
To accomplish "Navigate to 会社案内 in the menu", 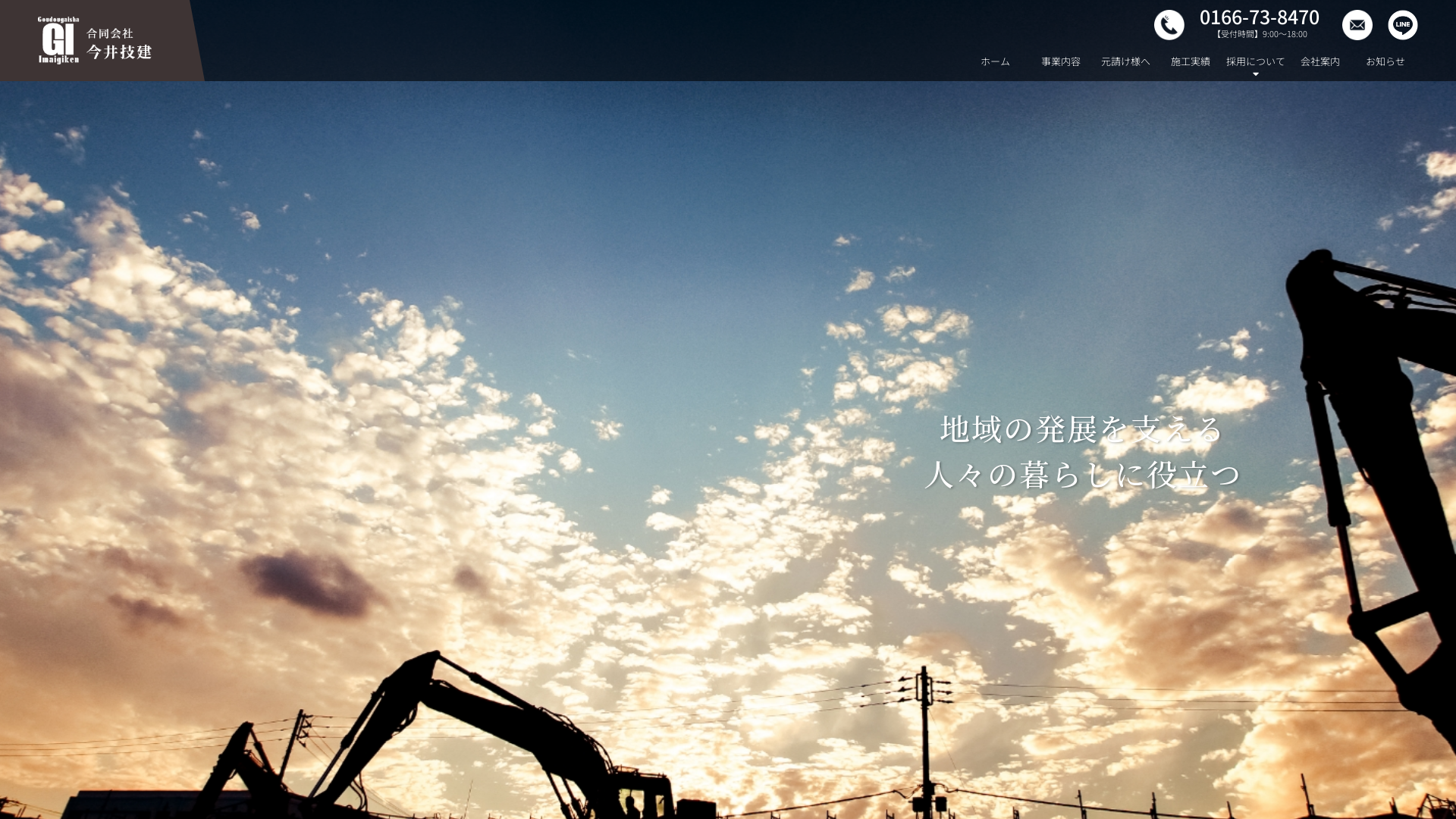I will pos(1320,61).
